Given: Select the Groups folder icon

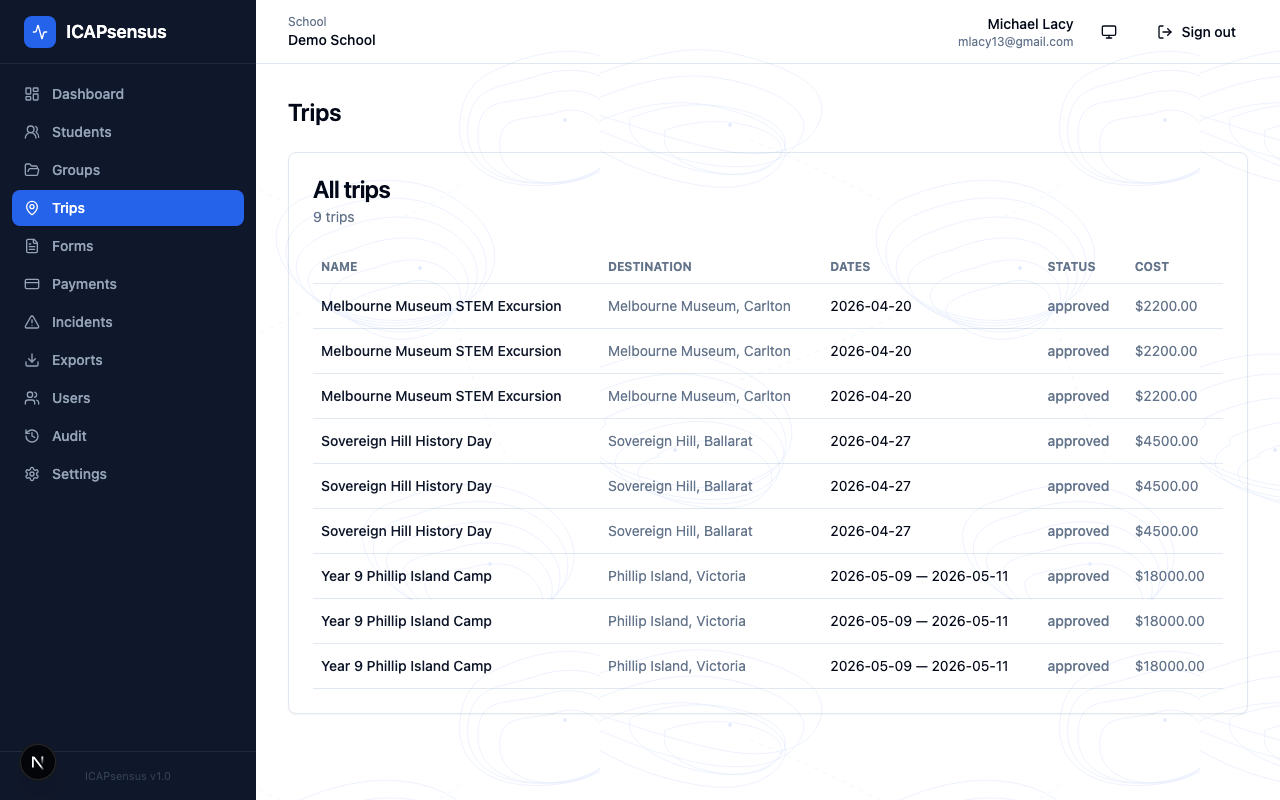Looking at the screenshot, I should [32, 170].
